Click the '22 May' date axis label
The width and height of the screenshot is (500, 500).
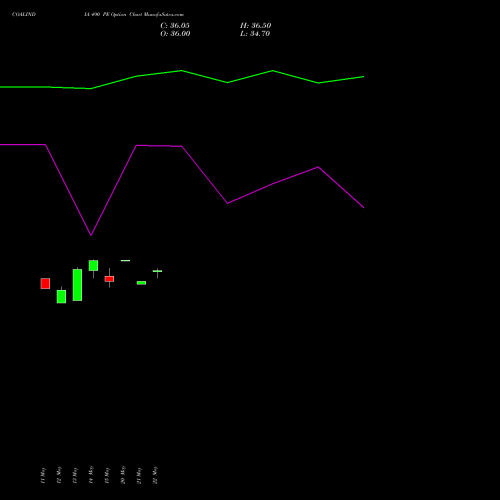[x=155, y=475]
